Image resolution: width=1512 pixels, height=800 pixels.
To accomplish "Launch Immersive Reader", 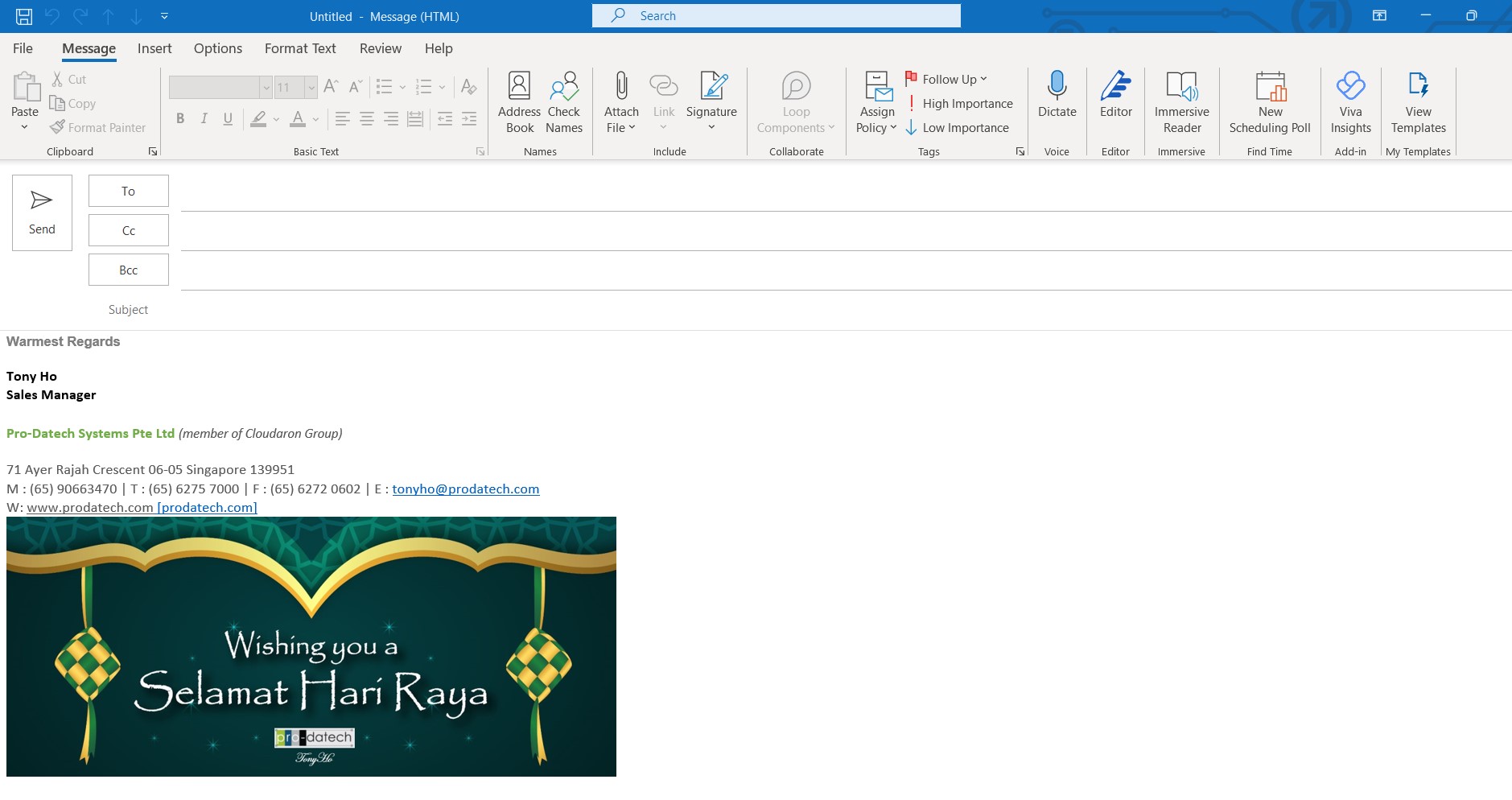I will (1182, 101).
